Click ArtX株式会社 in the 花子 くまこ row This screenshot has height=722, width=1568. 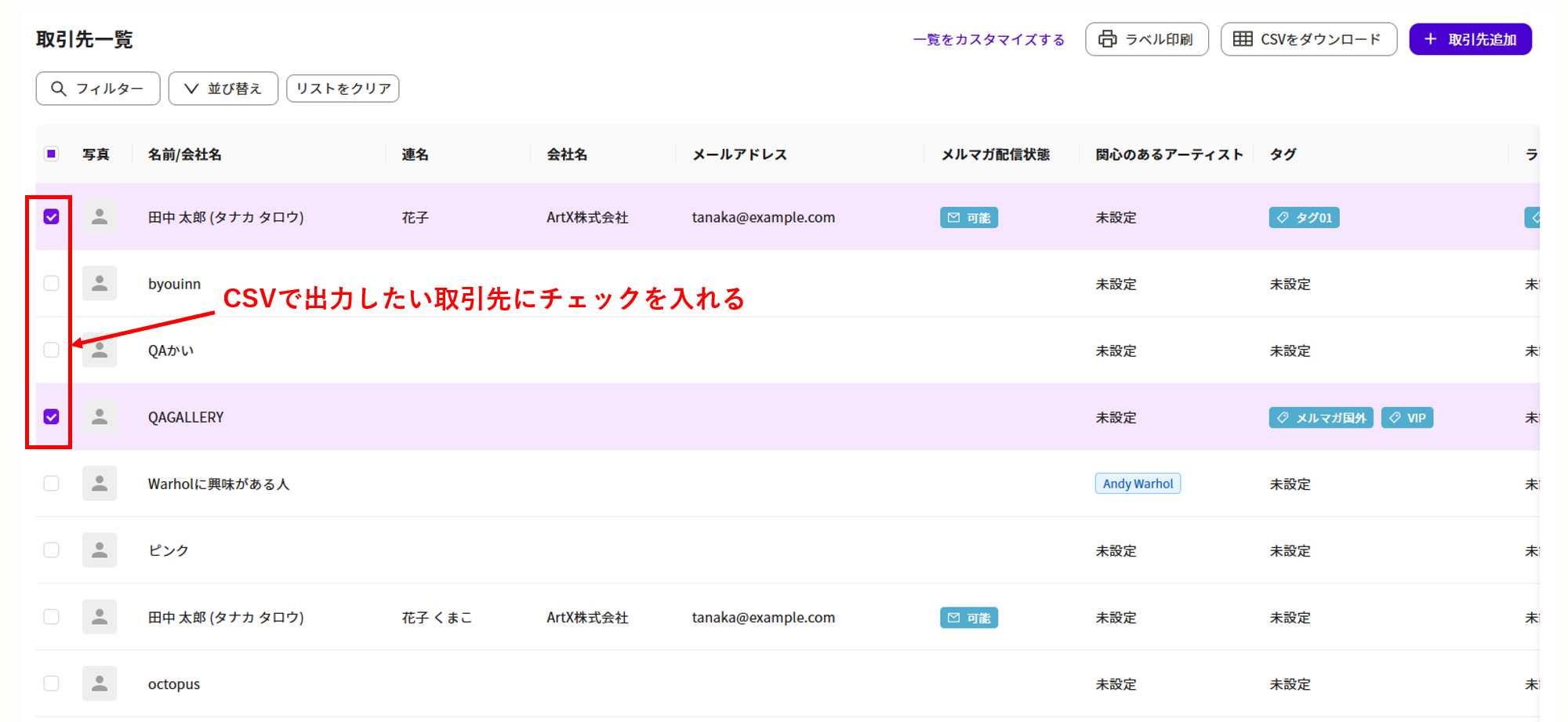click(587, 617)
